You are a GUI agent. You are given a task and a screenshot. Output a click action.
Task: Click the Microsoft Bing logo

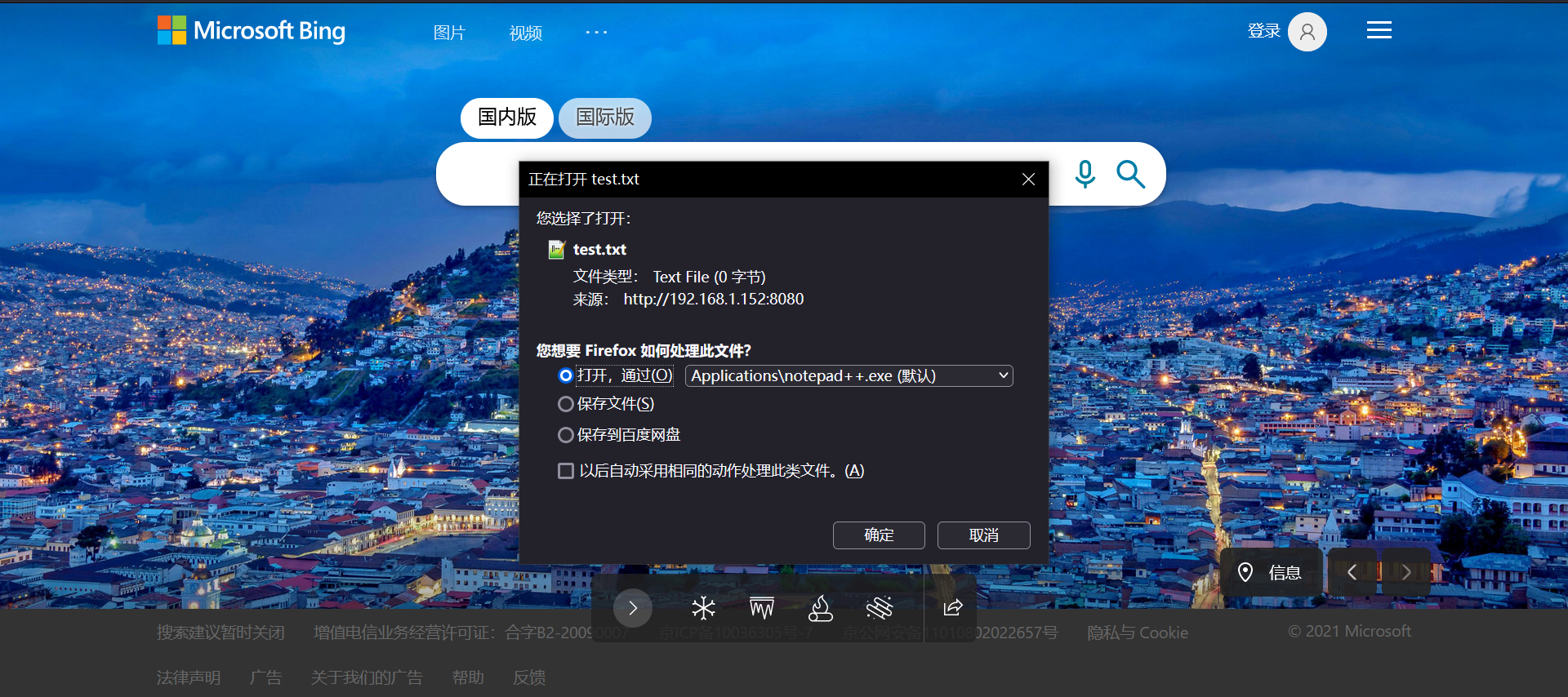pos(252,31)
